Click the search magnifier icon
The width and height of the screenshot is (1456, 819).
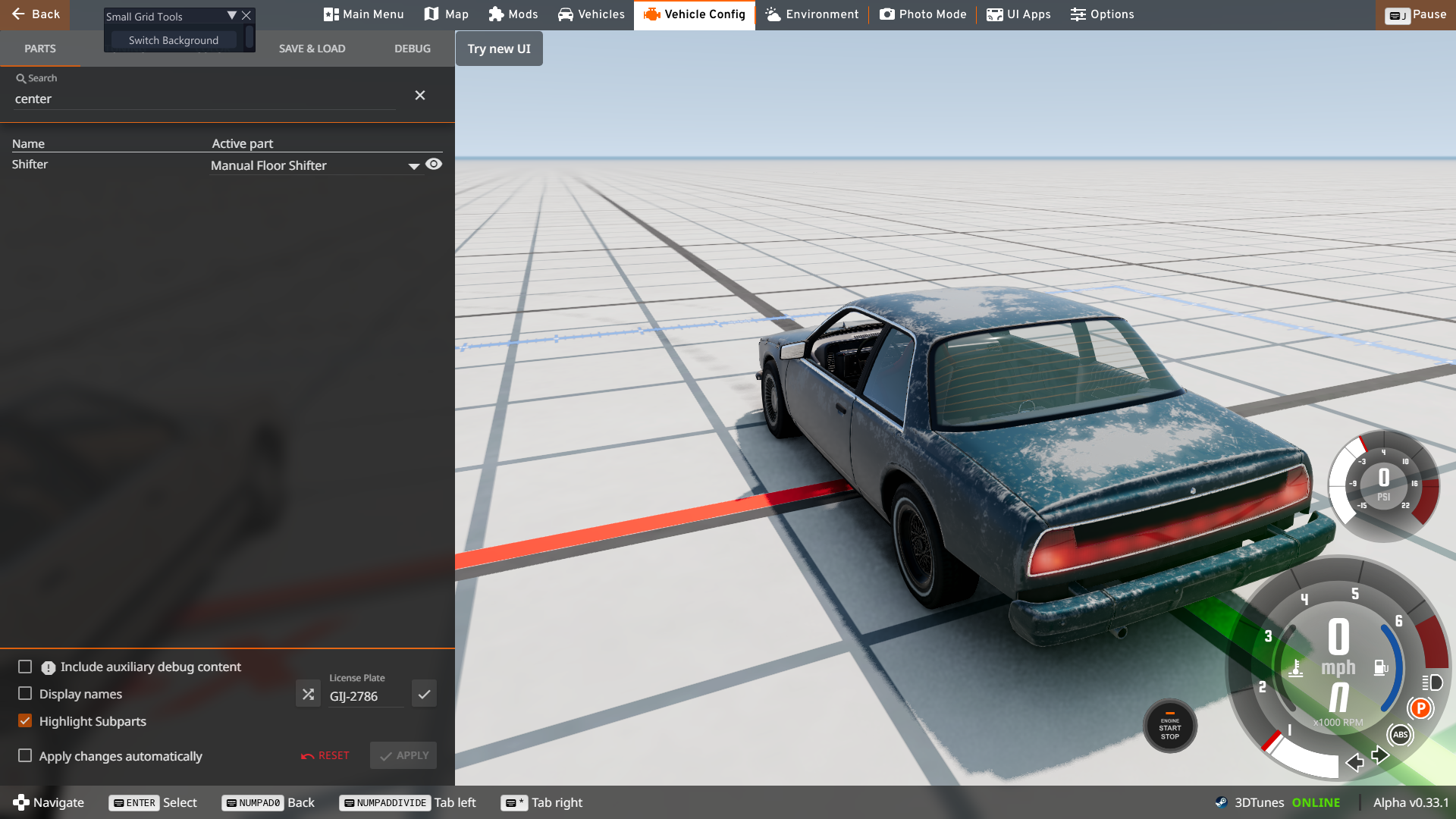[x=21, y=78]
